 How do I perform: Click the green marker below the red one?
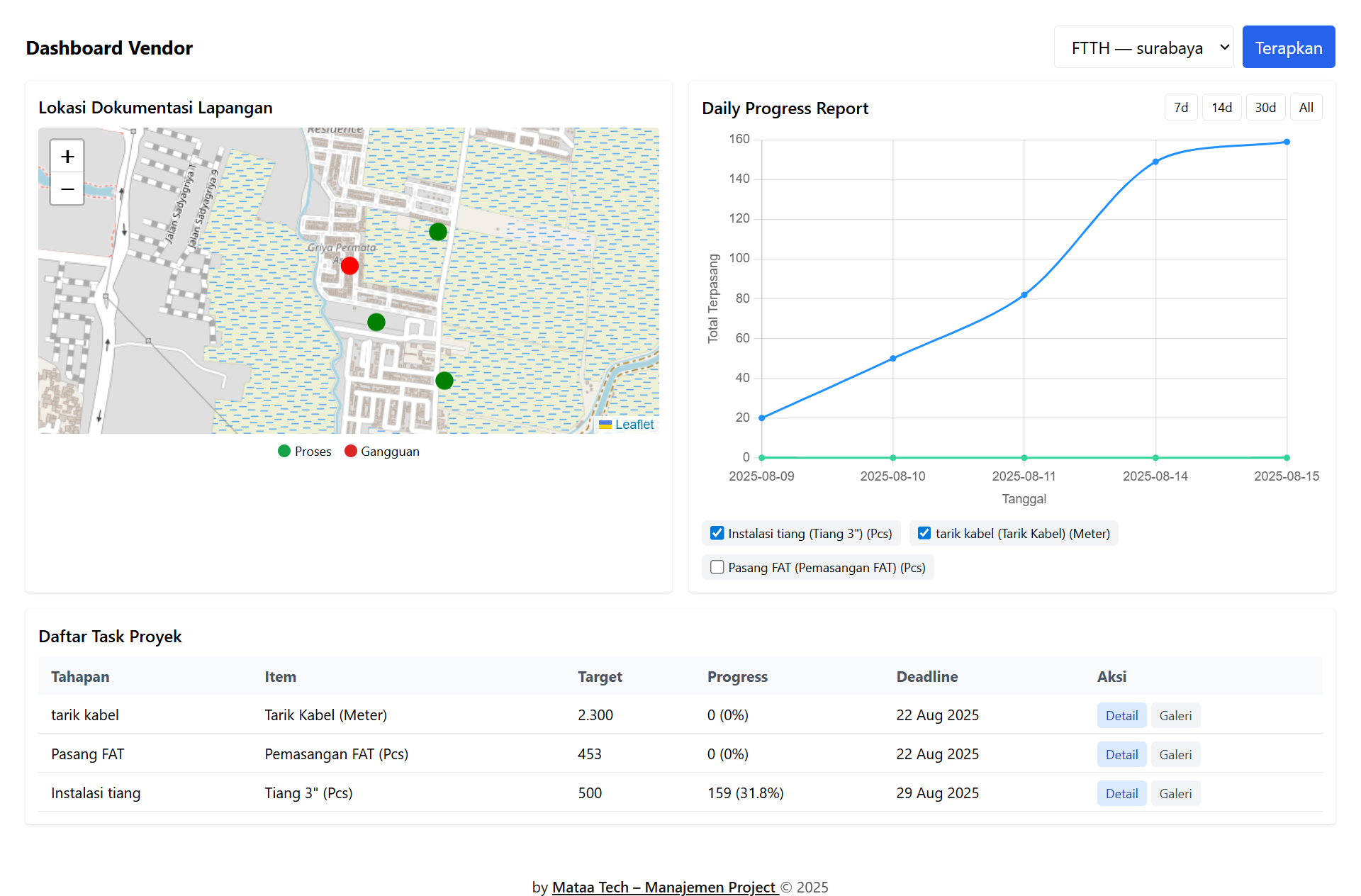(x=376, y=323)
